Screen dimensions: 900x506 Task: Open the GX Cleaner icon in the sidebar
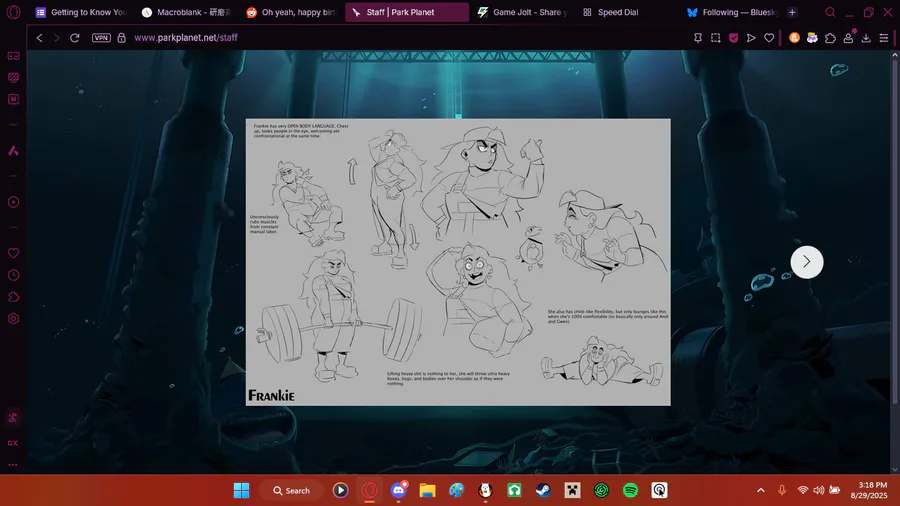(x=13, y=418)
